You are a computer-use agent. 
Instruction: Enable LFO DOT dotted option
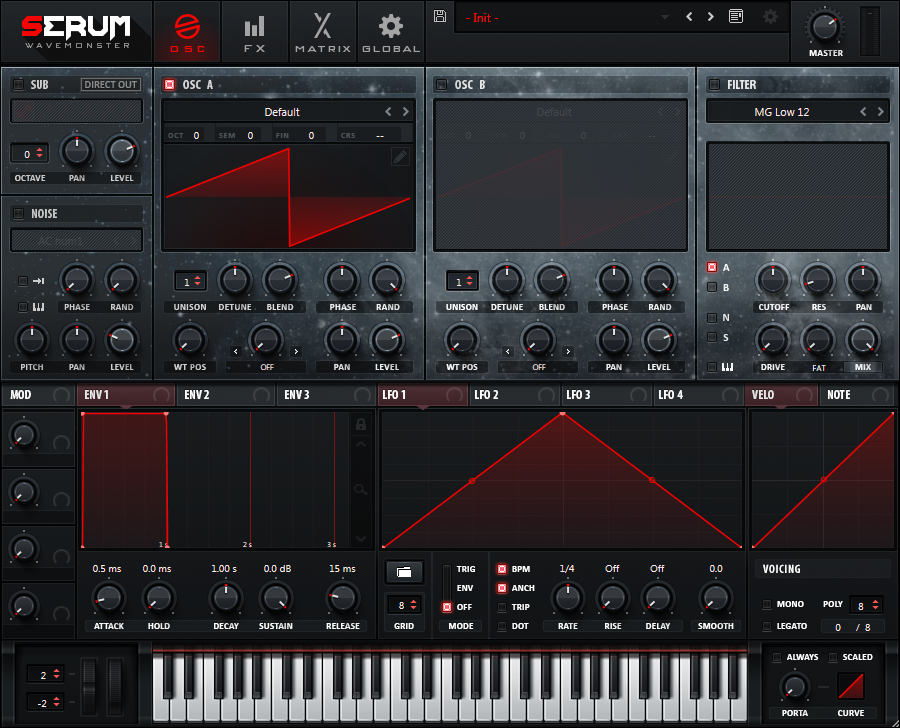[502, 626]
